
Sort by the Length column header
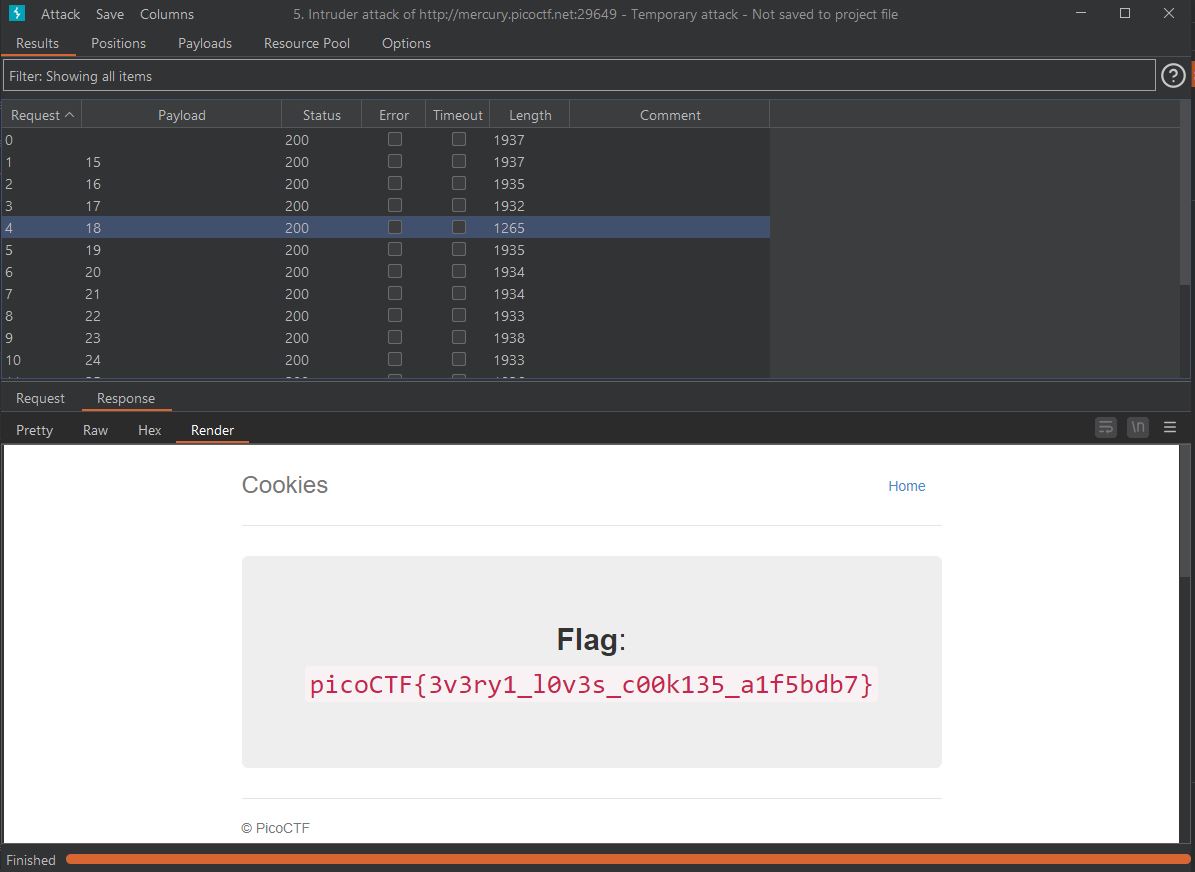(x=530, y=115)
